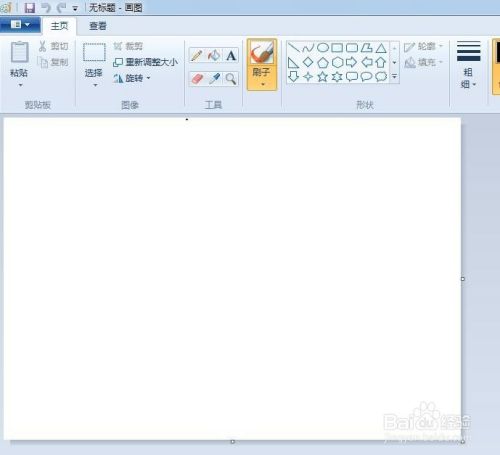Switch to the 主页 tab
500x455 pixels.
tap(59, 26)
